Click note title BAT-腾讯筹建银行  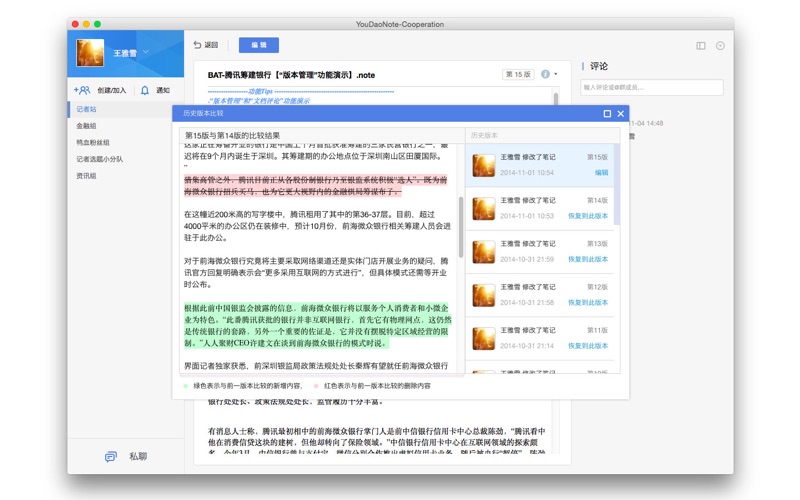pos(291,75)
